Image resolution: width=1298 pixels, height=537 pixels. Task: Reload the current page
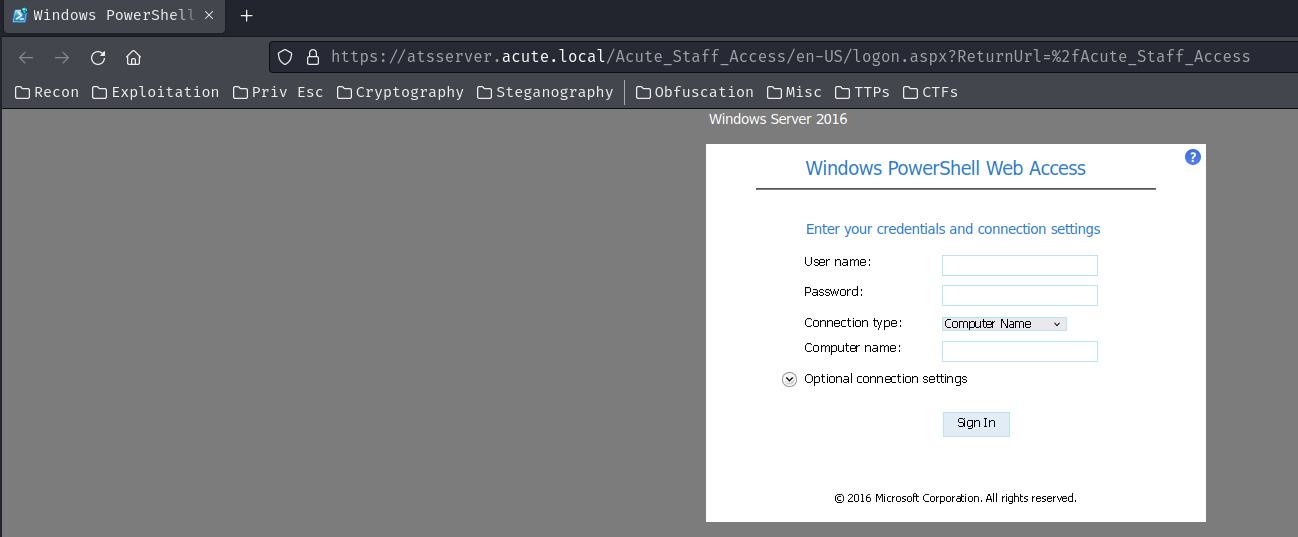coord(98,57)
